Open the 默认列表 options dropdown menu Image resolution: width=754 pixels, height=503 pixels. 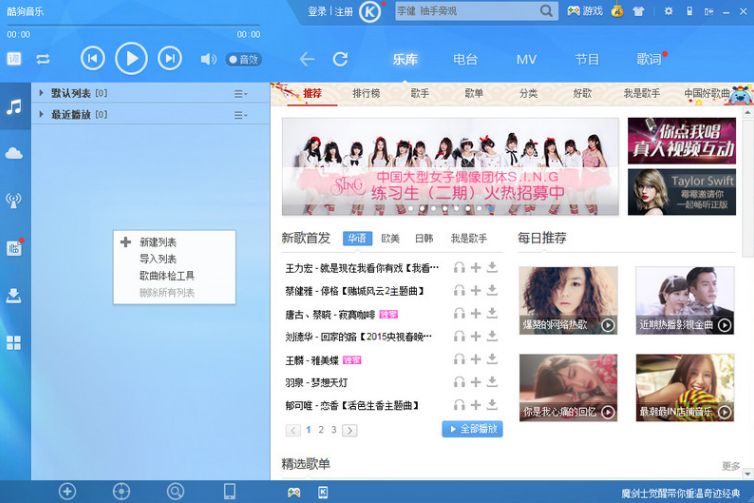coord(240,93)
